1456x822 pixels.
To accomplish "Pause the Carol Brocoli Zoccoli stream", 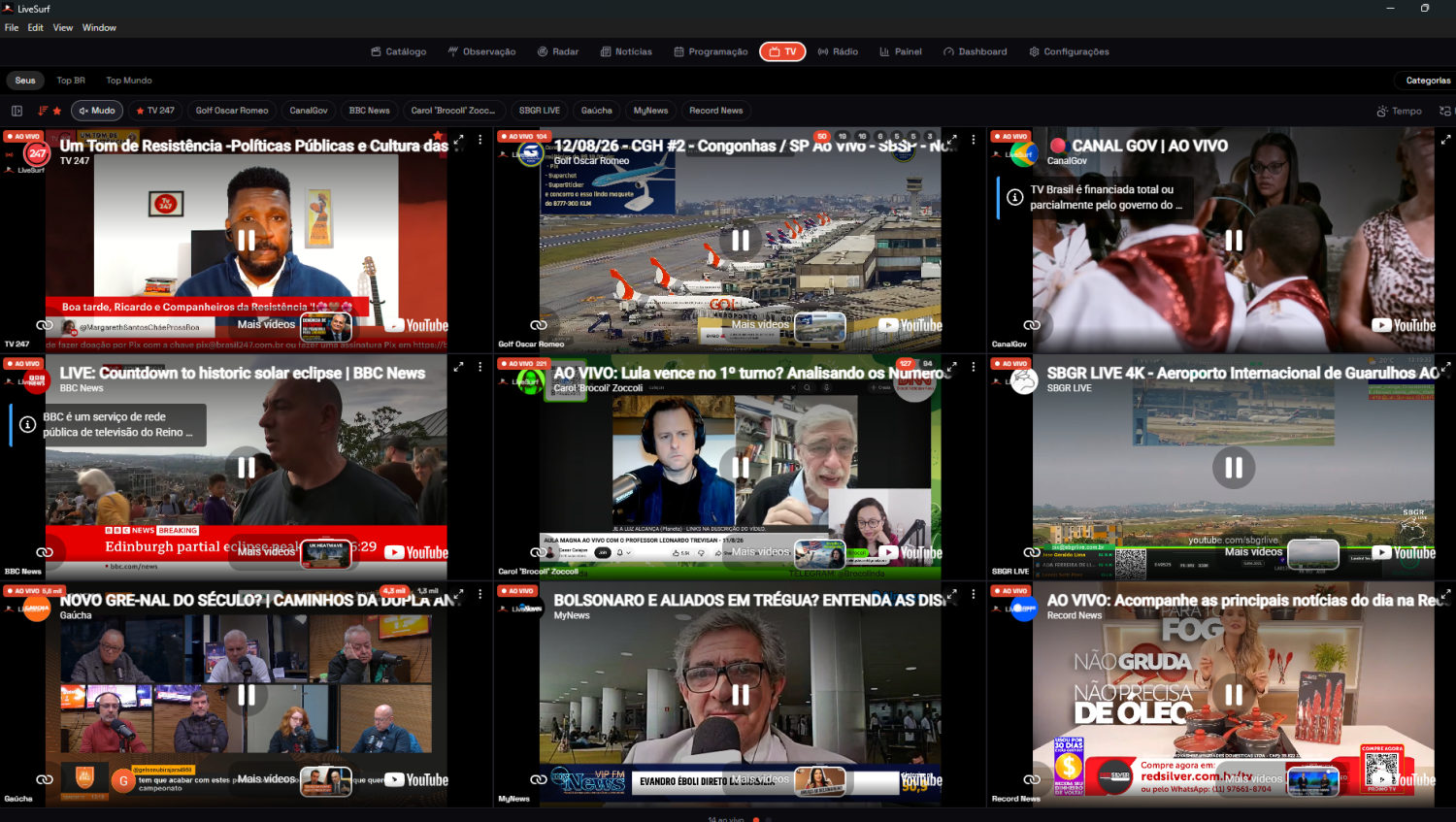I will coord(741,468).
